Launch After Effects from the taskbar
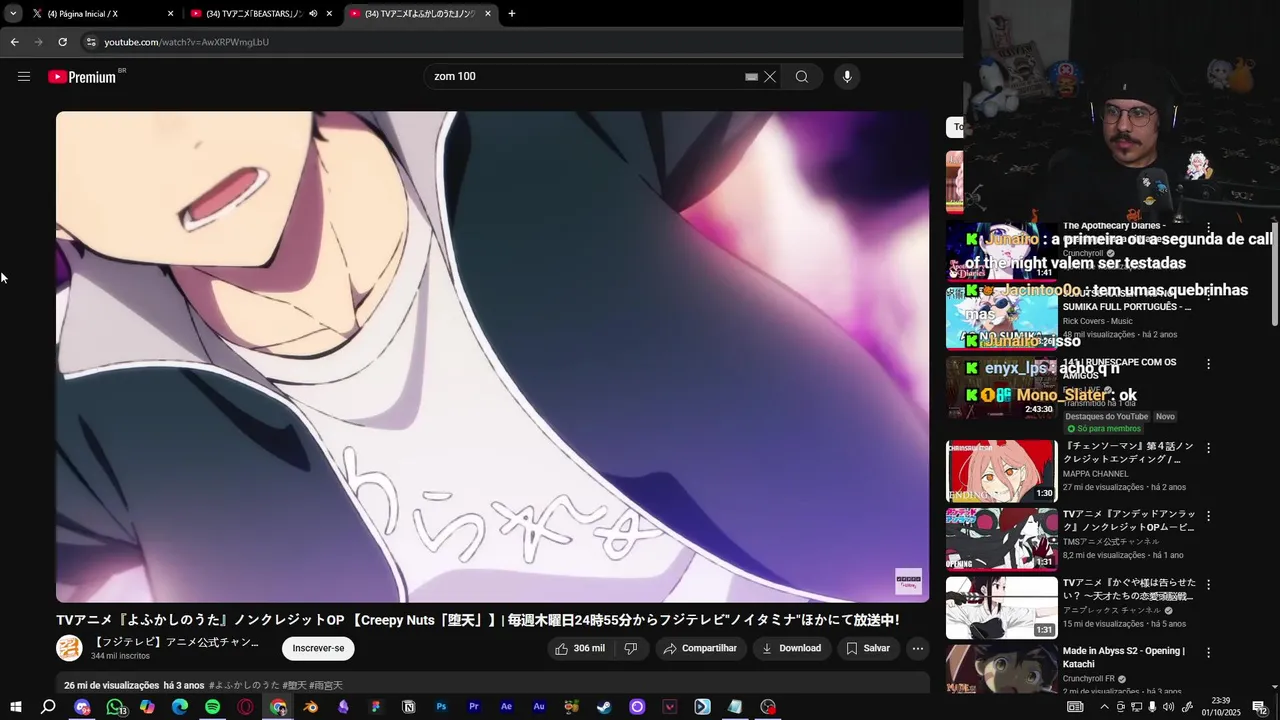 tap(507, 707)
